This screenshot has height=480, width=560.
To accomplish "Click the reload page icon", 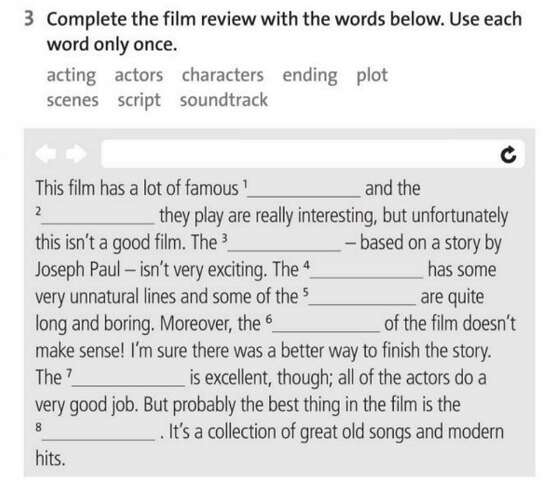I will coord(508,155).
